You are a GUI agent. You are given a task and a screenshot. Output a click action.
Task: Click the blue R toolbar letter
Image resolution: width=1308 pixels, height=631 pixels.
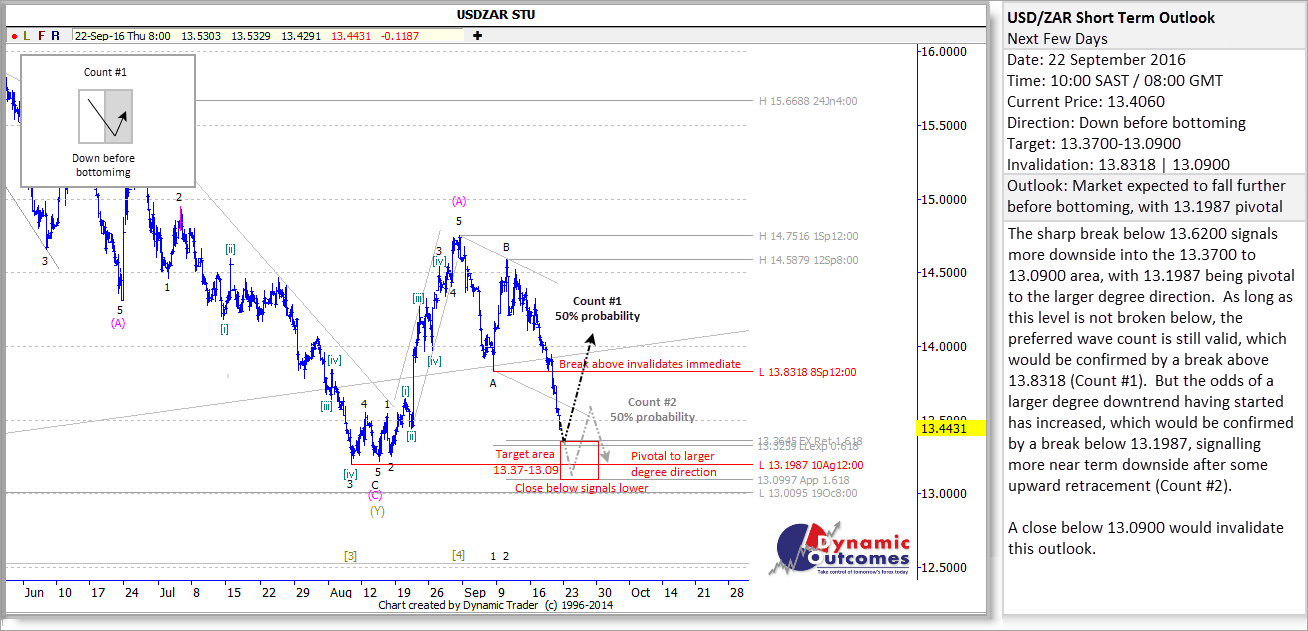click(55, 36)
